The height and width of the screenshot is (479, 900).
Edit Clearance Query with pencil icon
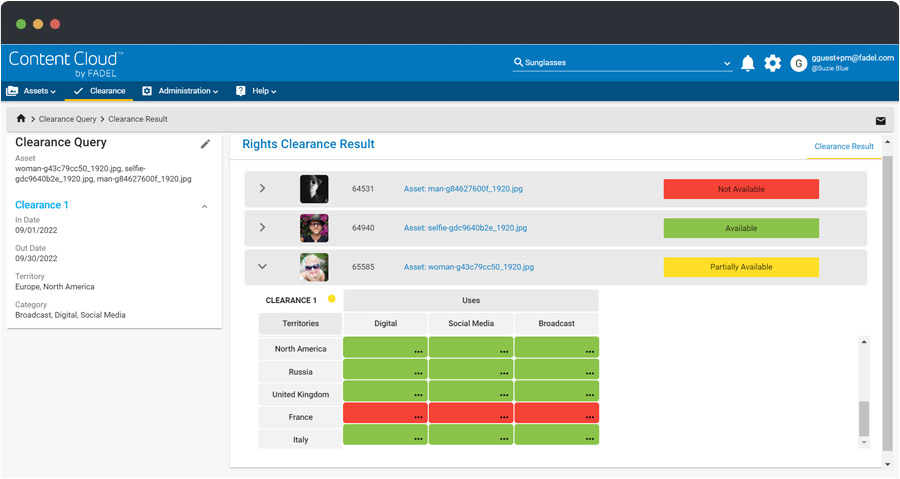tap(205, 144)
